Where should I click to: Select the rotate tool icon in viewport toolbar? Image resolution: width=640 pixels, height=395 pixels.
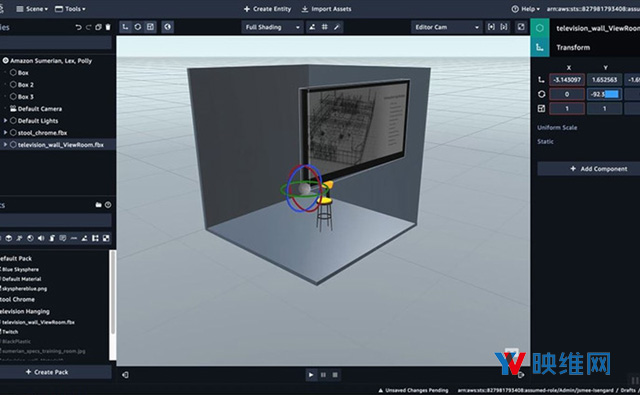[138, 27]
